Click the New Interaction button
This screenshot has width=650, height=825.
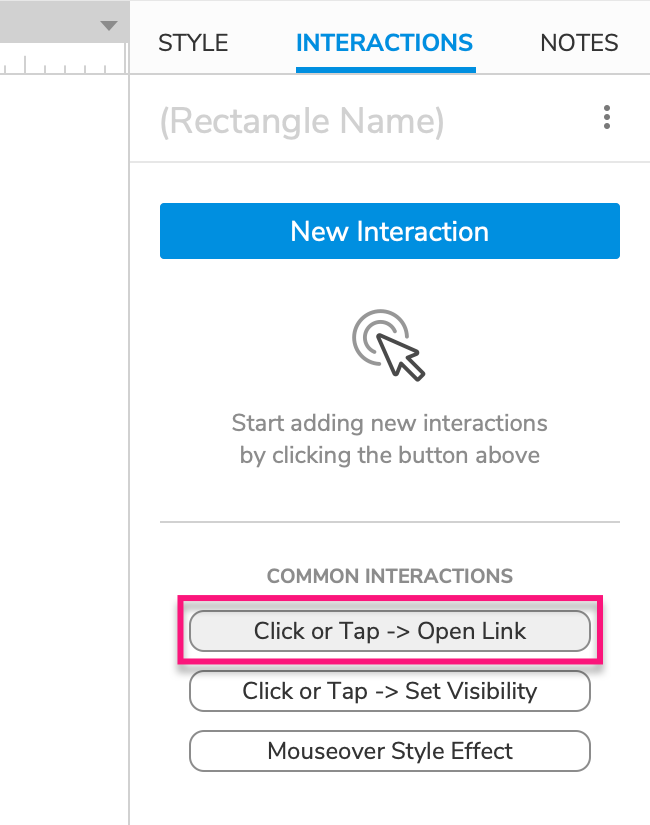pos(390,231)
